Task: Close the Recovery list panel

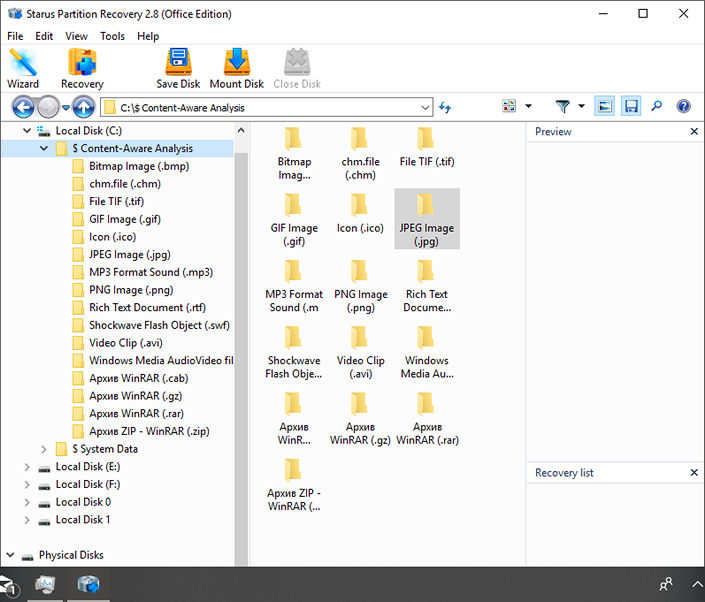Action: [x=694, y=473]
